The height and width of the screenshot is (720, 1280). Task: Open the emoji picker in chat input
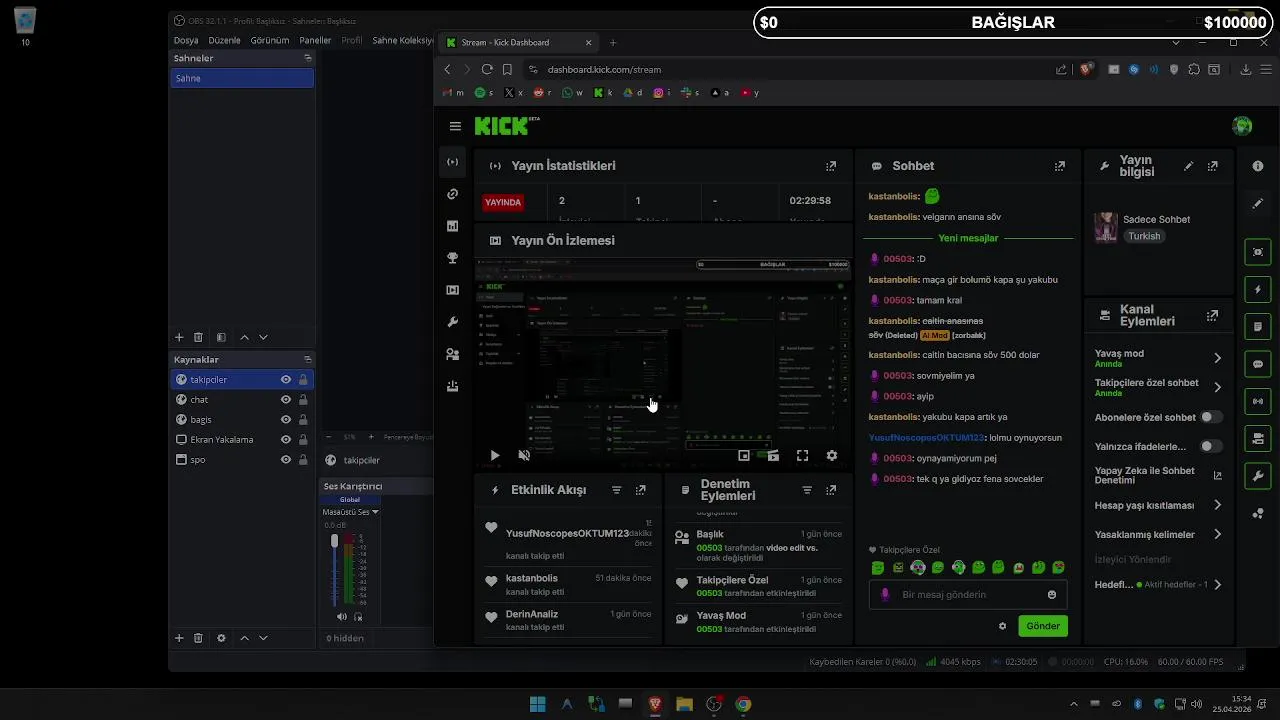pos(1052,595)
